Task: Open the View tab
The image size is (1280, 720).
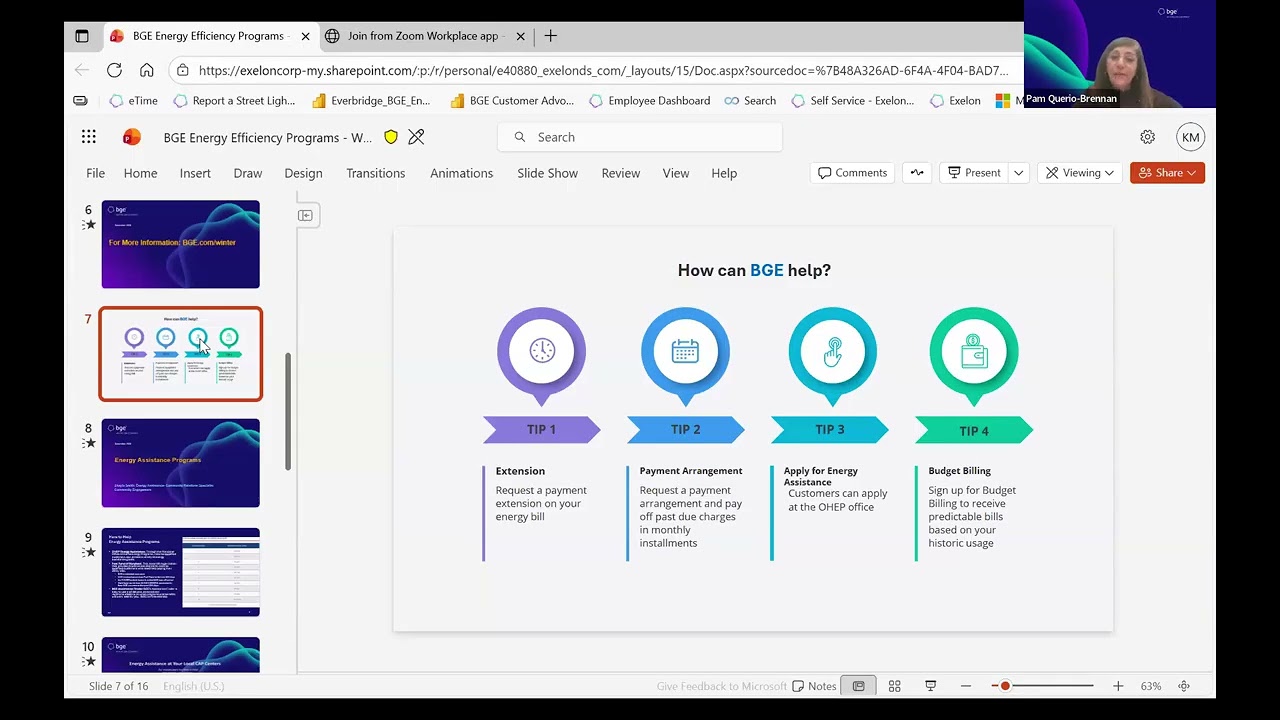Action: (x=675, y=173)
